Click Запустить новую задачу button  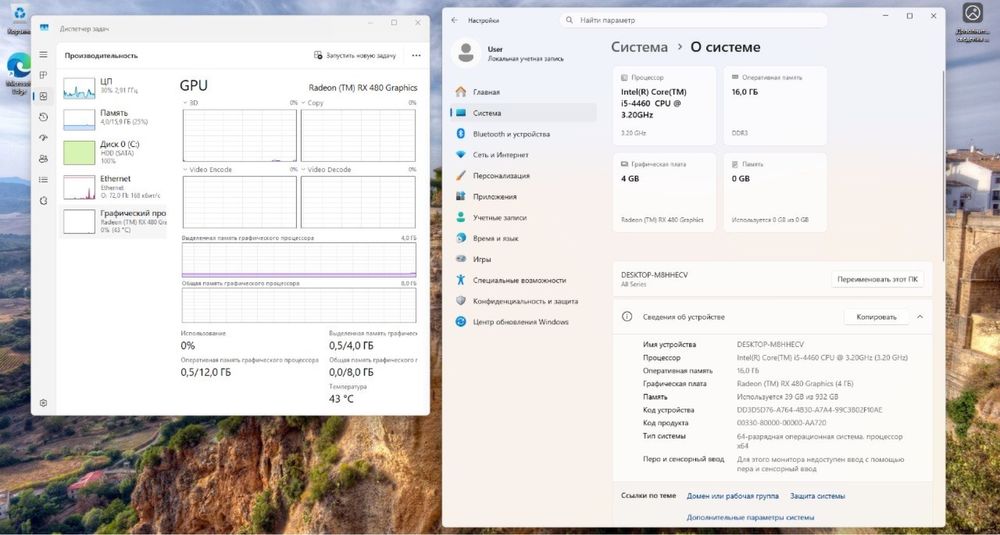pyautogui.click(x=355, y=55)
